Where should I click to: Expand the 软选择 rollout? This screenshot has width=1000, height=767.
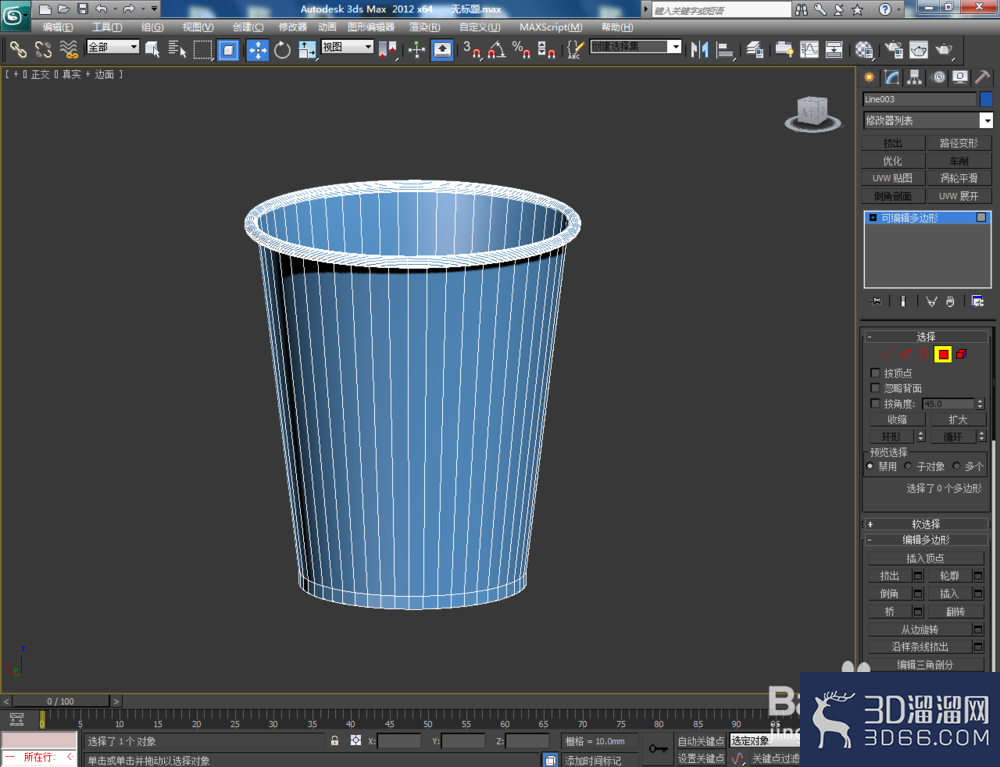click(926, 523)
